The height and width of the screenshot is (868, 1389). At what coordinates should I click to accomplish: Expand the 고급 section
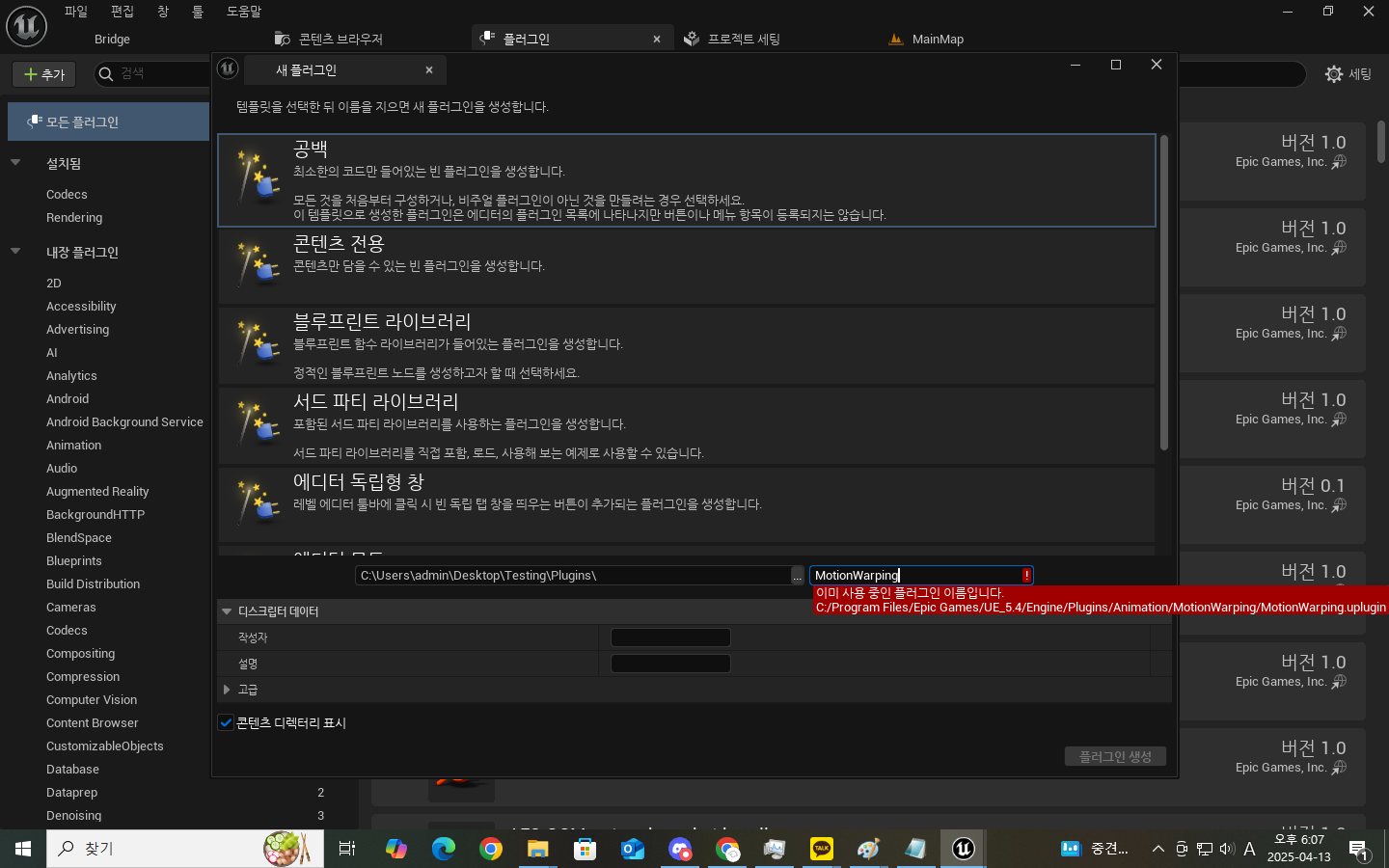tap(227, 690)
